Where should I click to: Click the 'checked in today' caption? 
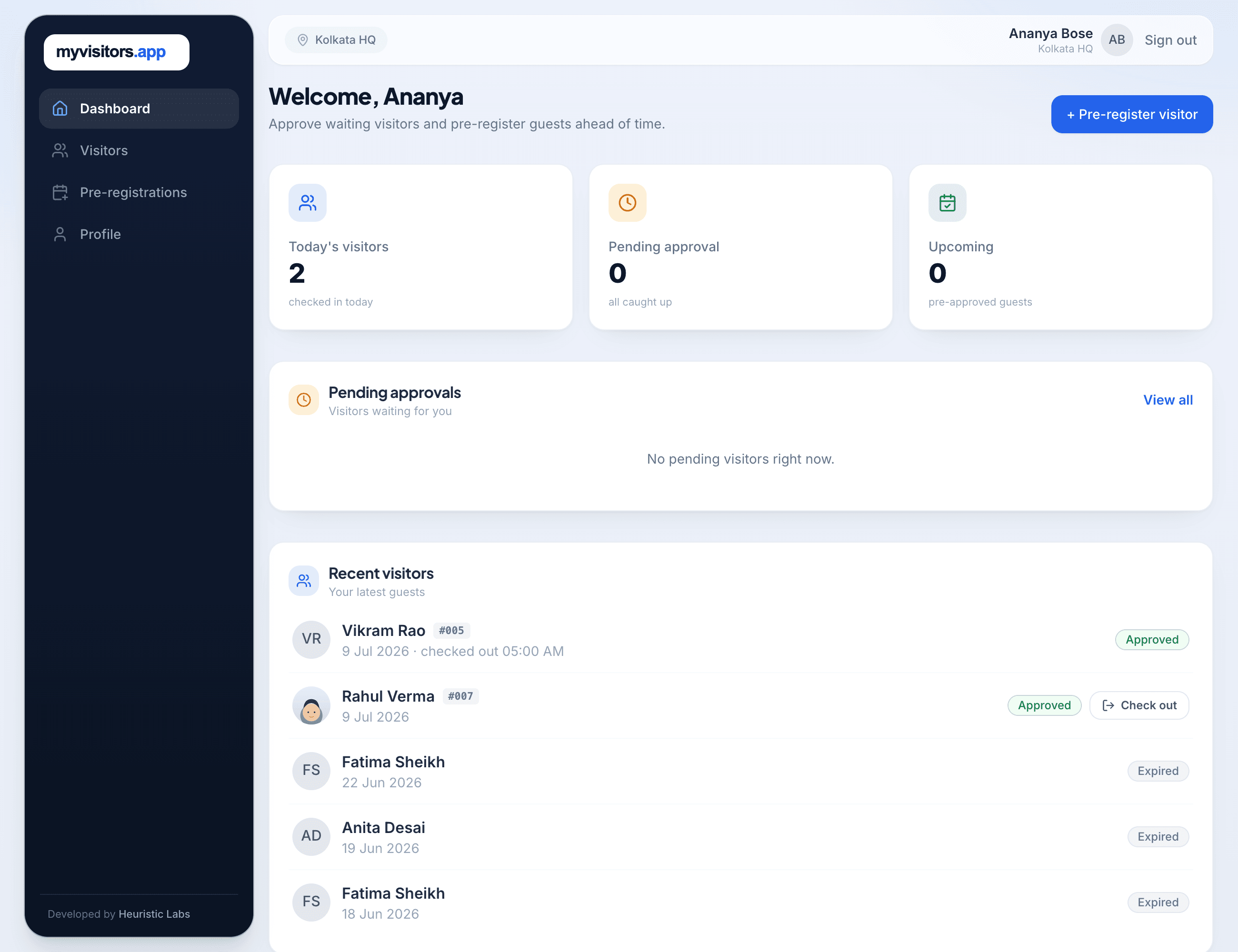pos(330,302)
